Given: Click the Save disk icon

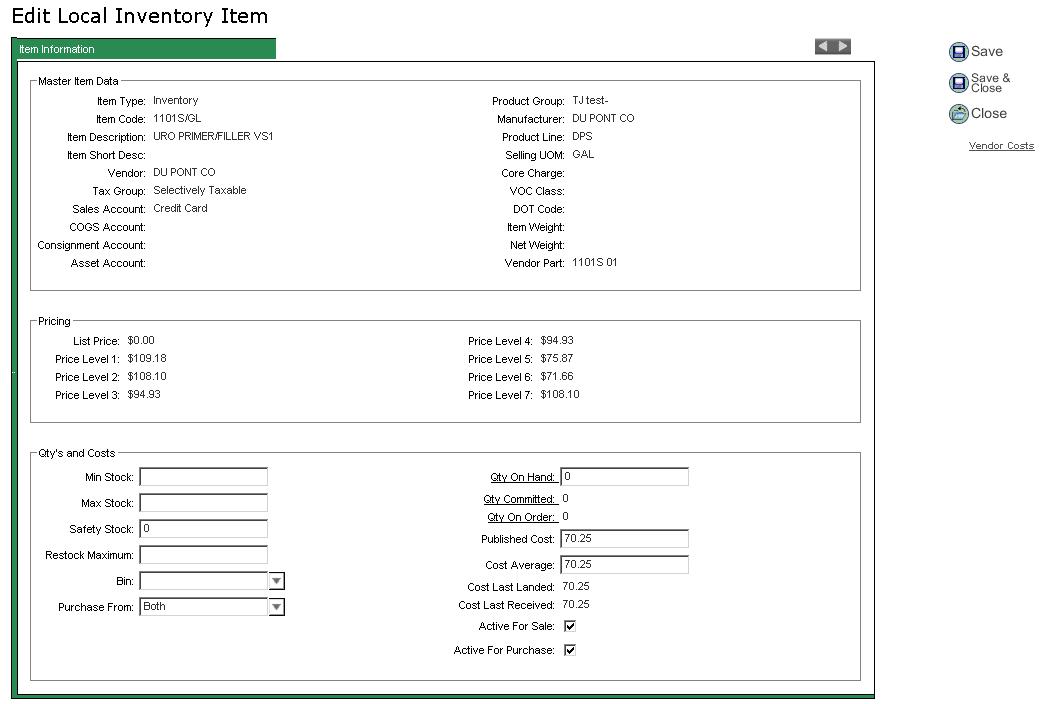Looking at the screenshot, I should [959, 52].
